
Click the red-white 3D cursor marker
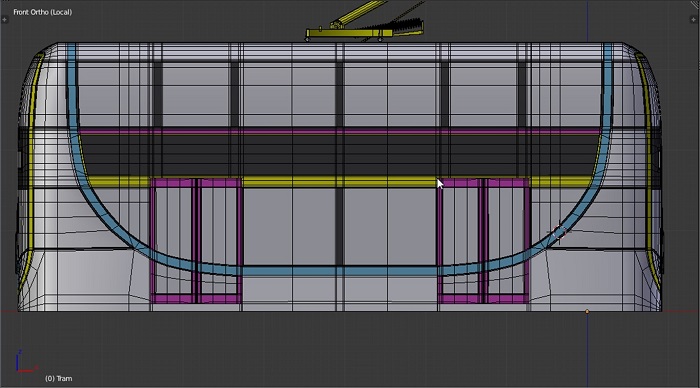(x=558, y=232)
